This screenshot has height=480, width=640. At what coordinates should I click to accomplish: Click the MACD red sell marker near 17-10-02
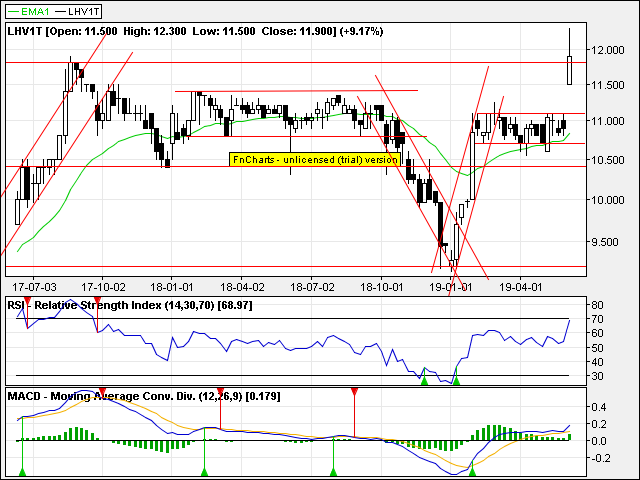[102, 391]
